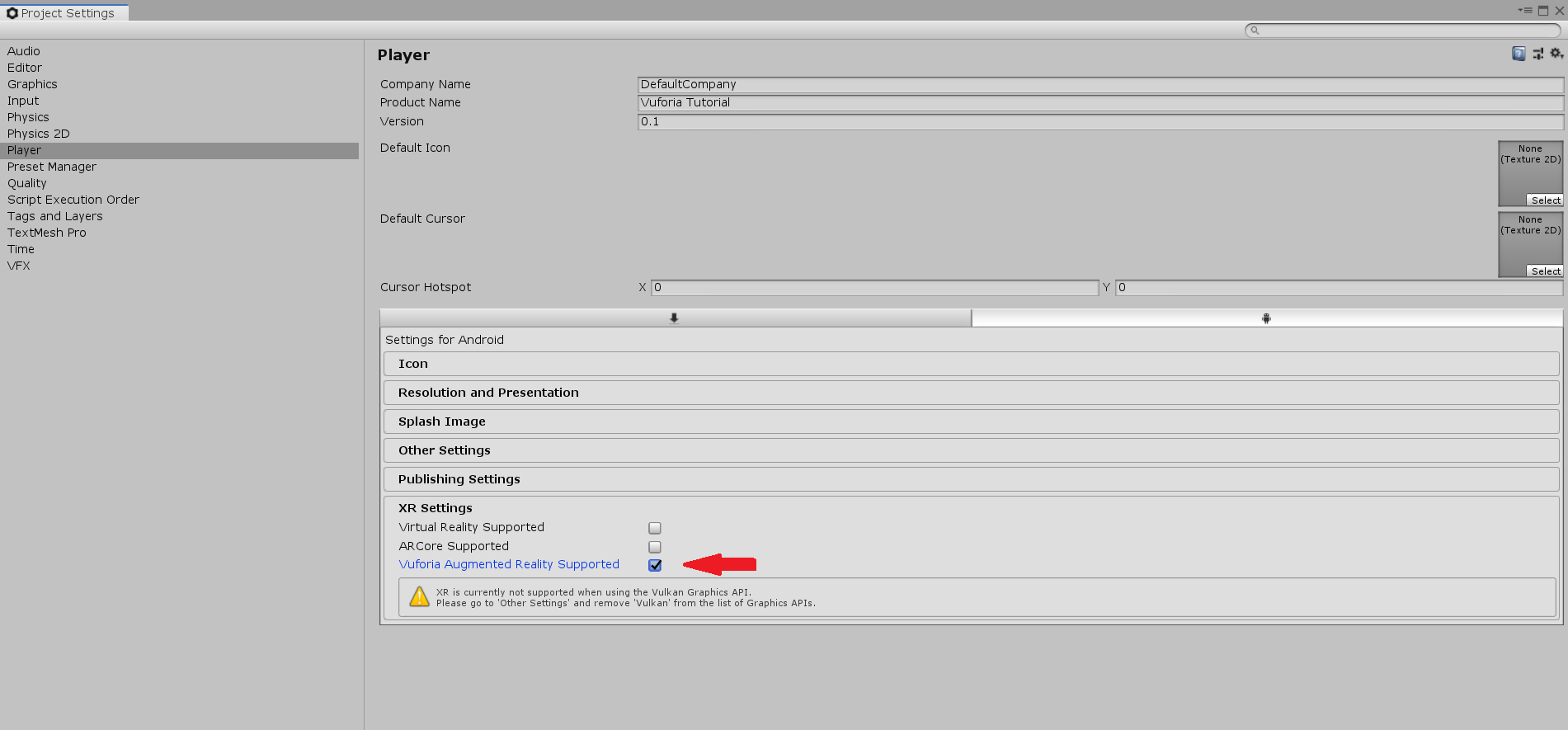Click the Default Icon texture thumbnail

pyautogui.click(x=1531, y=174)
